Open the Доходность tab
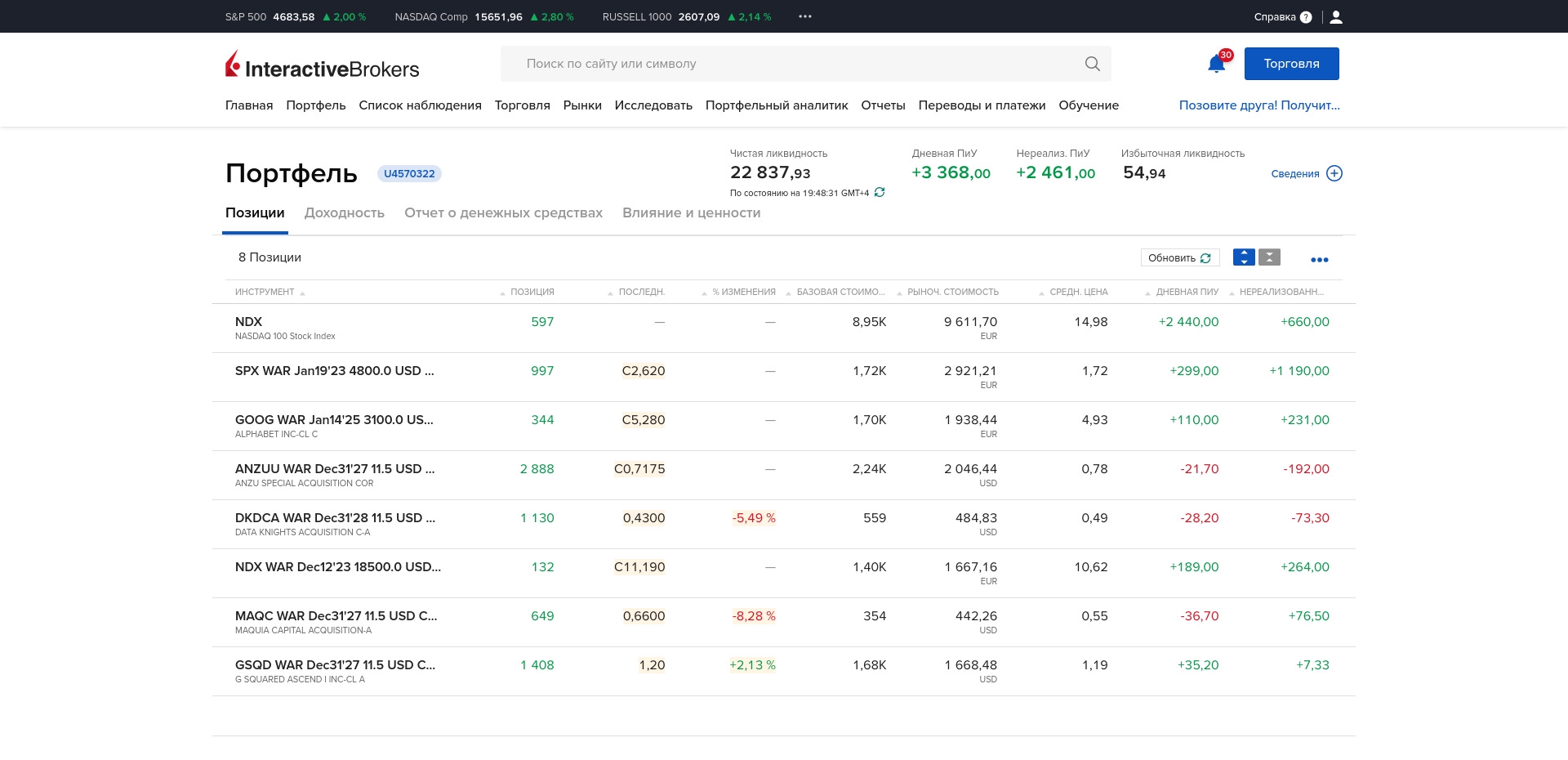The height and width of the screenshot is (760, 1568). (344, 212)
